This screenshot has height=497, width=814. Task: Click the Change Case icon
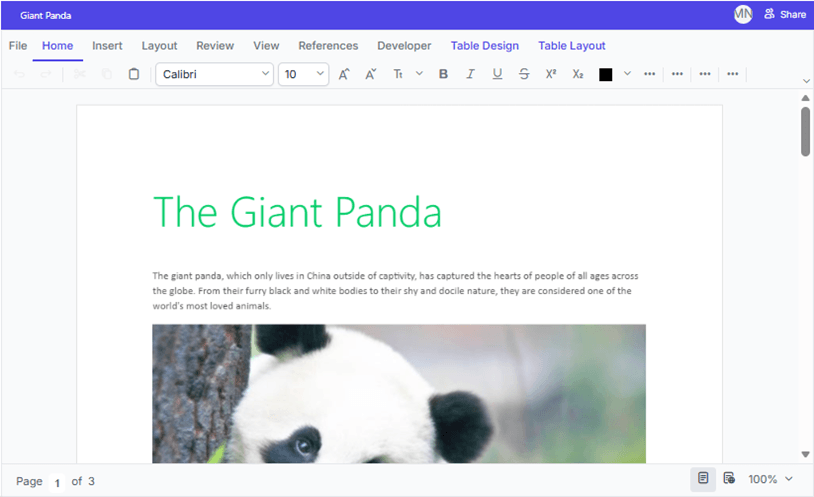pos(398,74)
